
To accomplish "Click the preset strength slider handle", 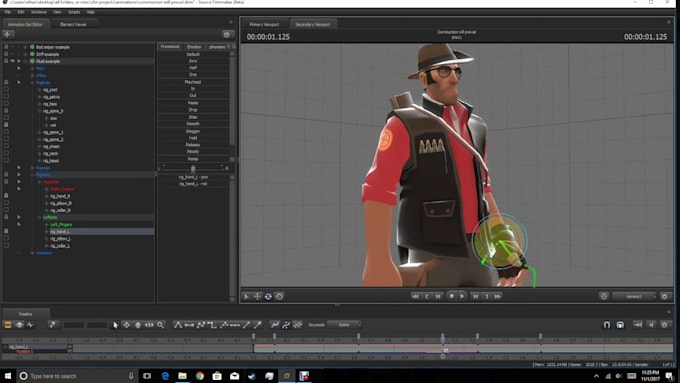I will coord(193,168).
